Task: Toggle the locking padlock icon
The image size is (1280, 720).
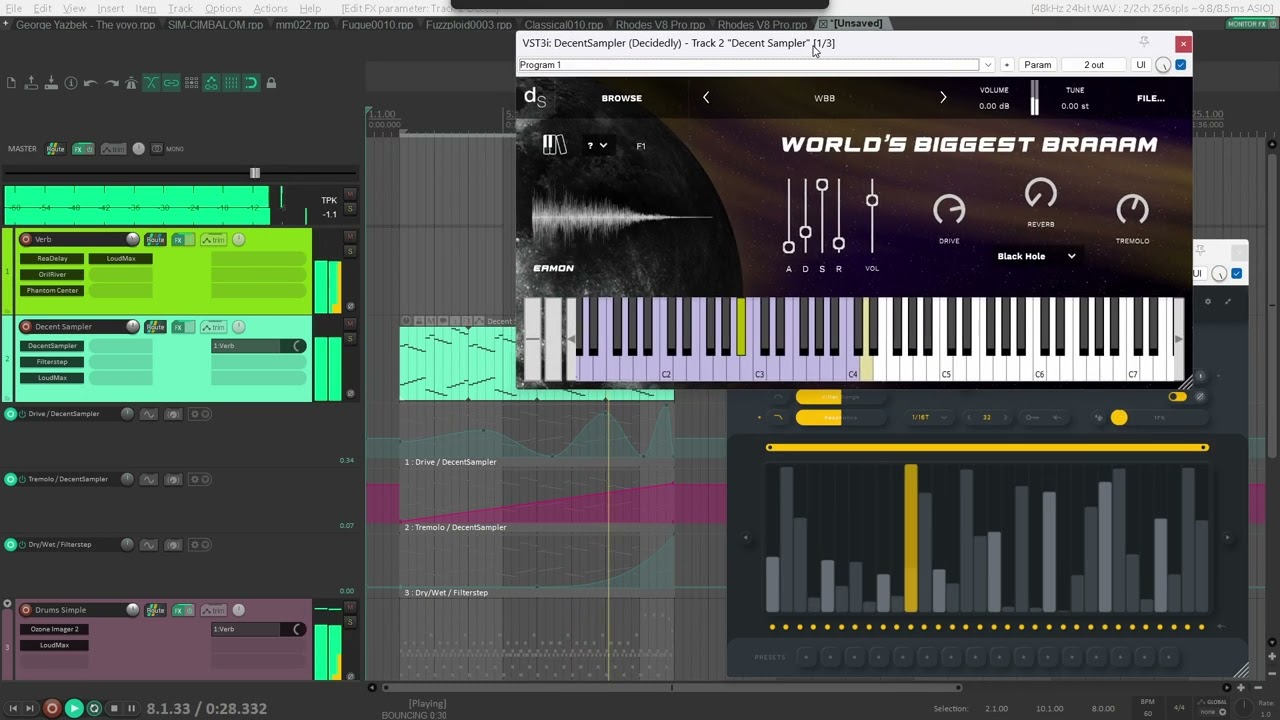Action: pos(271,83)
